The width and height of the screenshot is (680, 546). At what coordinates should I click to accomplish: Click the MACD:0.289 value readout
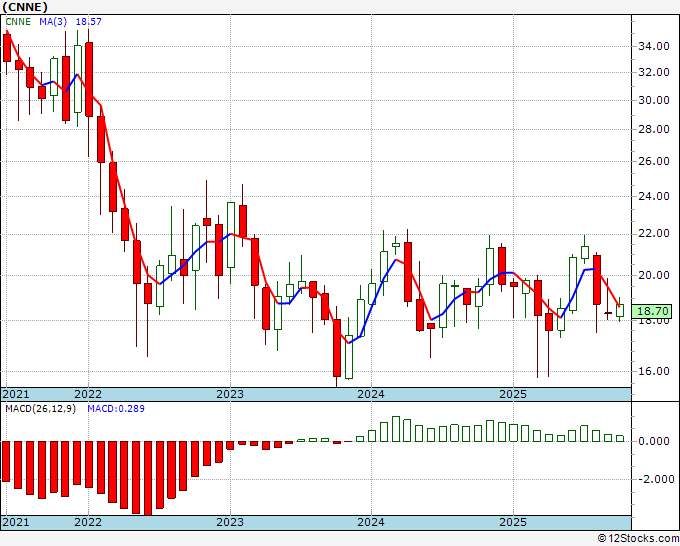[116, 409]
